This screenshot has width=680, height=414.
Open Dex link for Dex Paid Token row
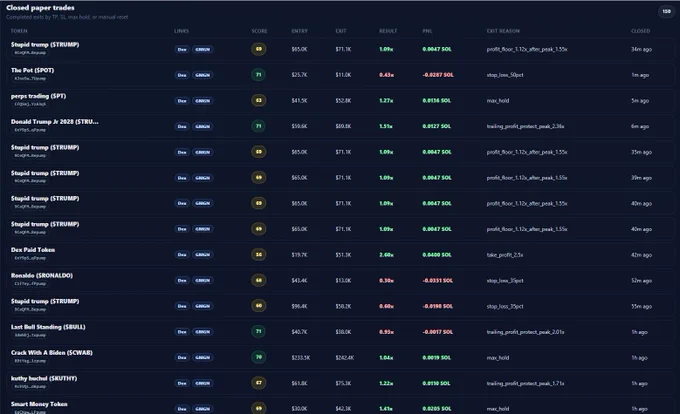pos(182,255)
